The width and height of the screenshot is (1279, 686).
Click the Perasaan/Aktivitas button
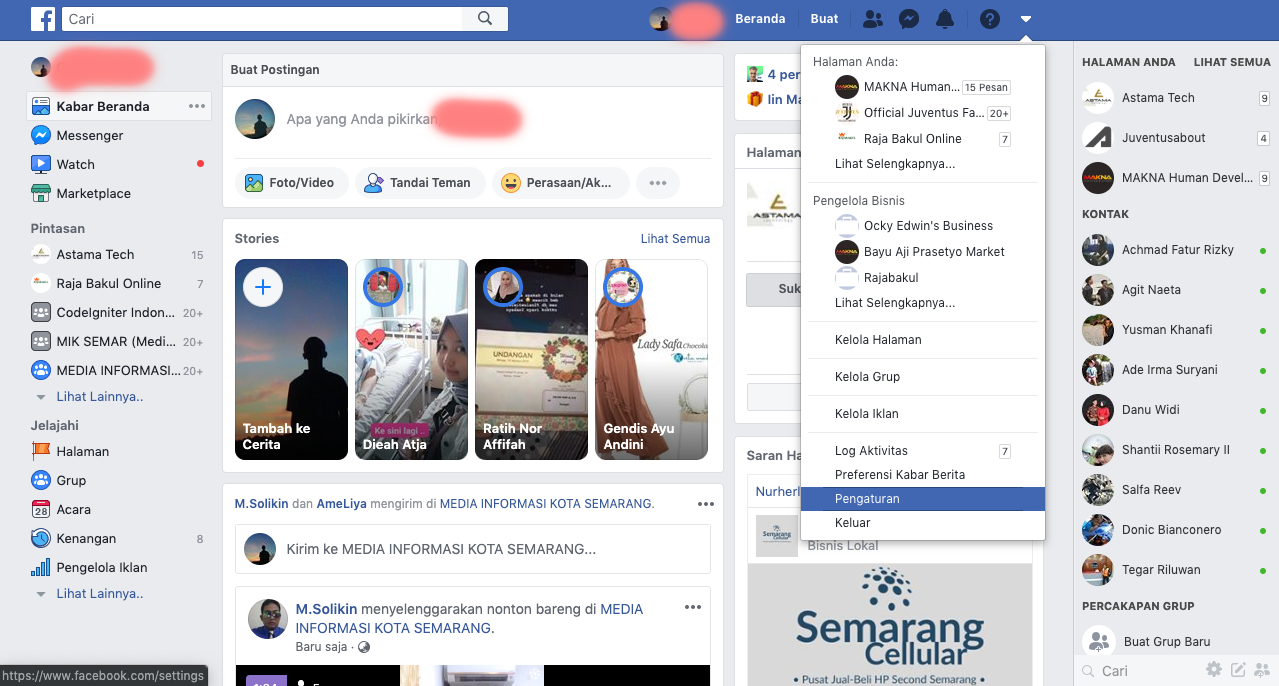point(561,183)
